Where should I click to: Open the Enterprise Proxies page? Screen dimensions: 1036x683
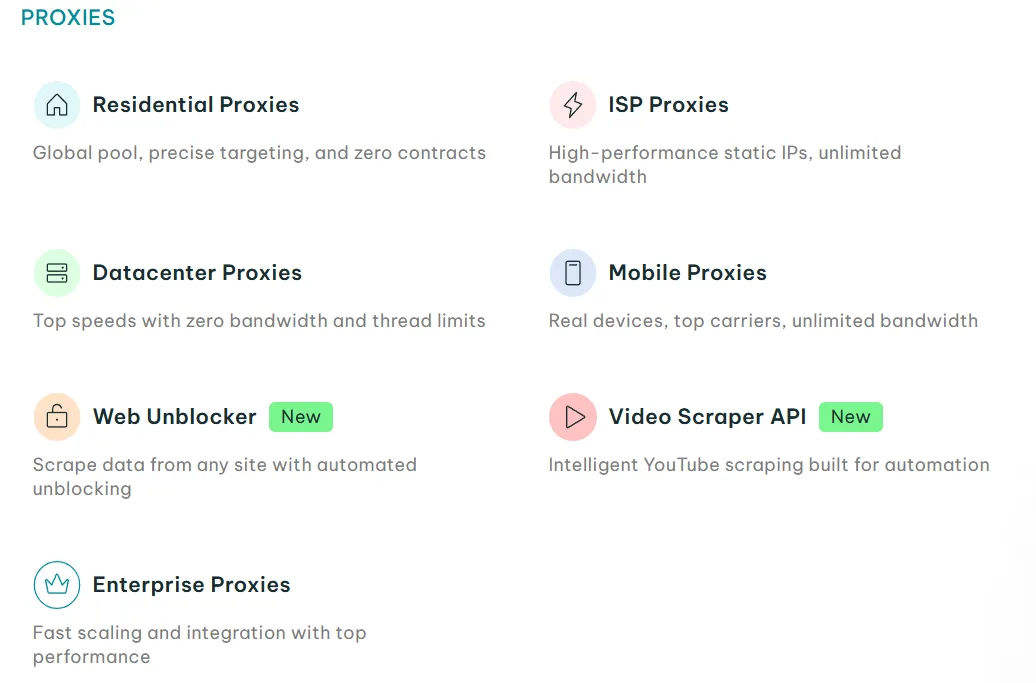191,585
